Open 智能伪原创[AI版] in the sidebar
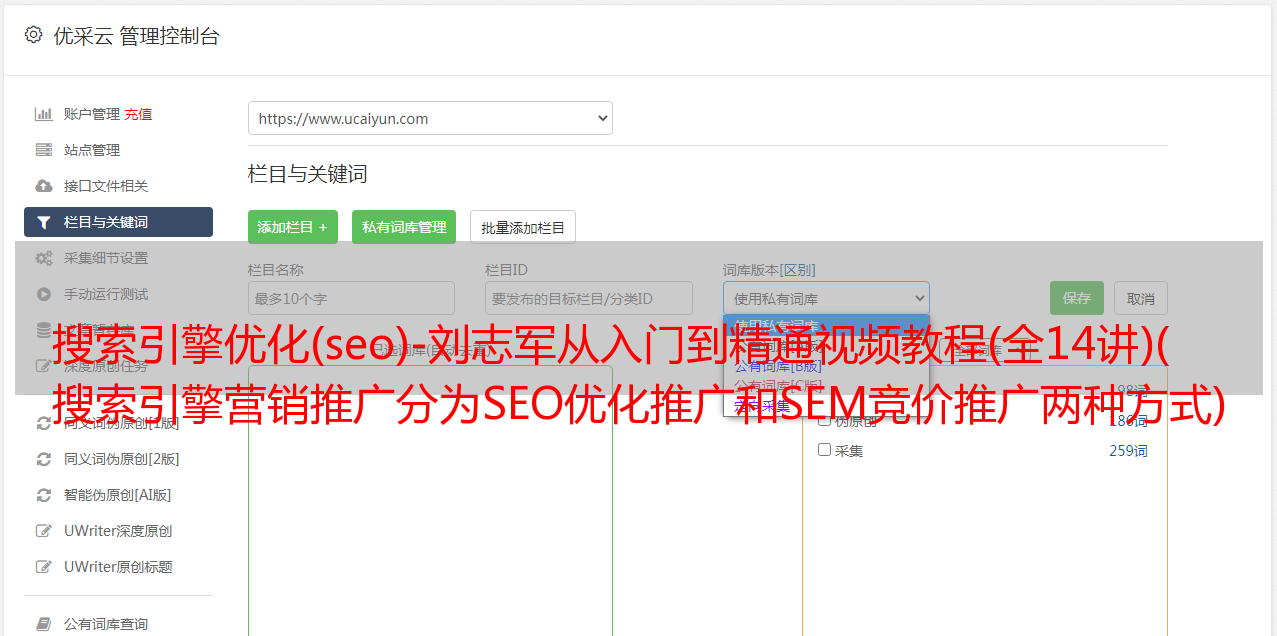Viewport: 1277px width, 636px height. (118, 495)
